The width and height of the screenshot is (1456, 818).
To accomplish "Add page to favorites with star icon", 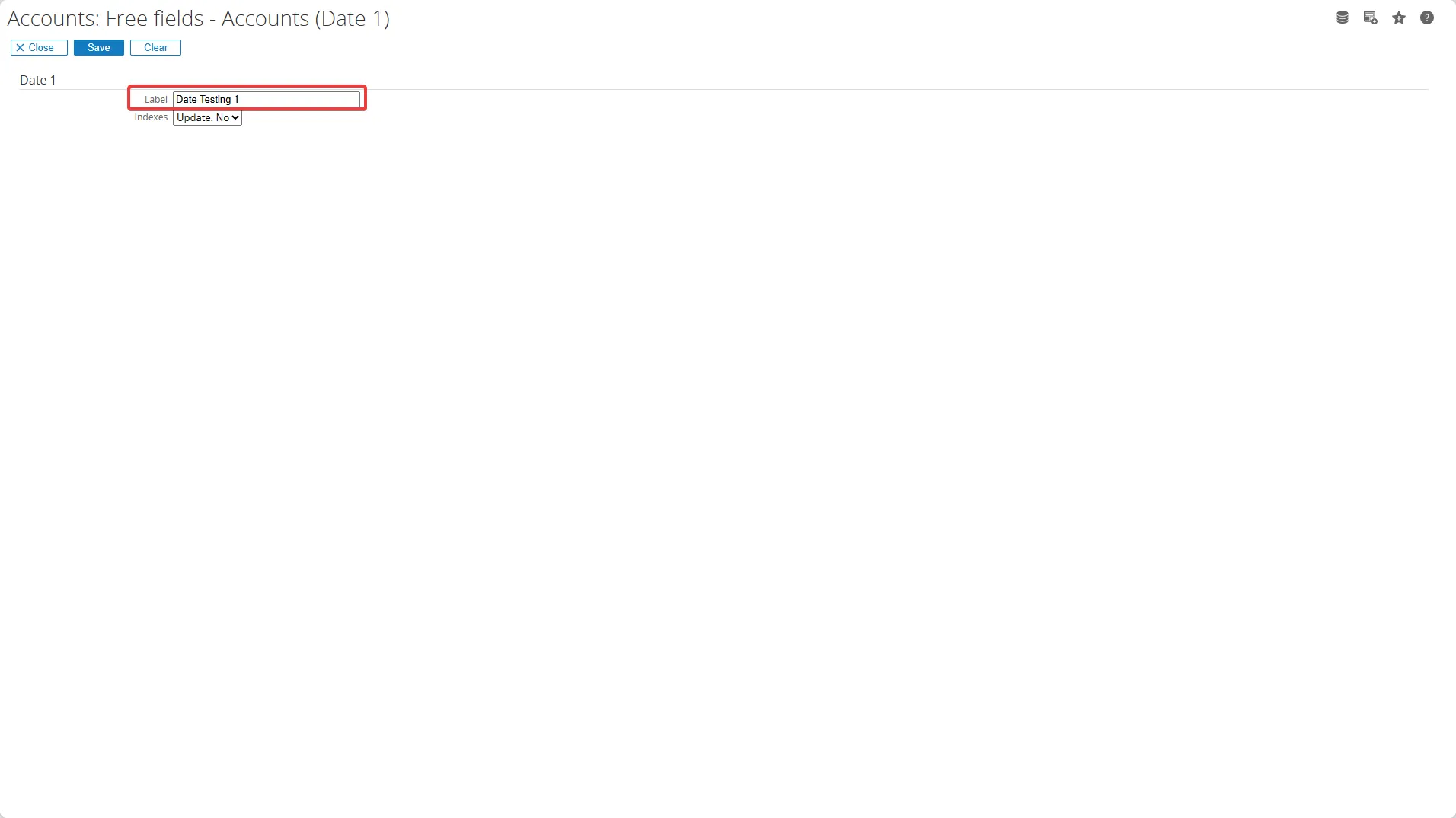I will click(1399, 18).
